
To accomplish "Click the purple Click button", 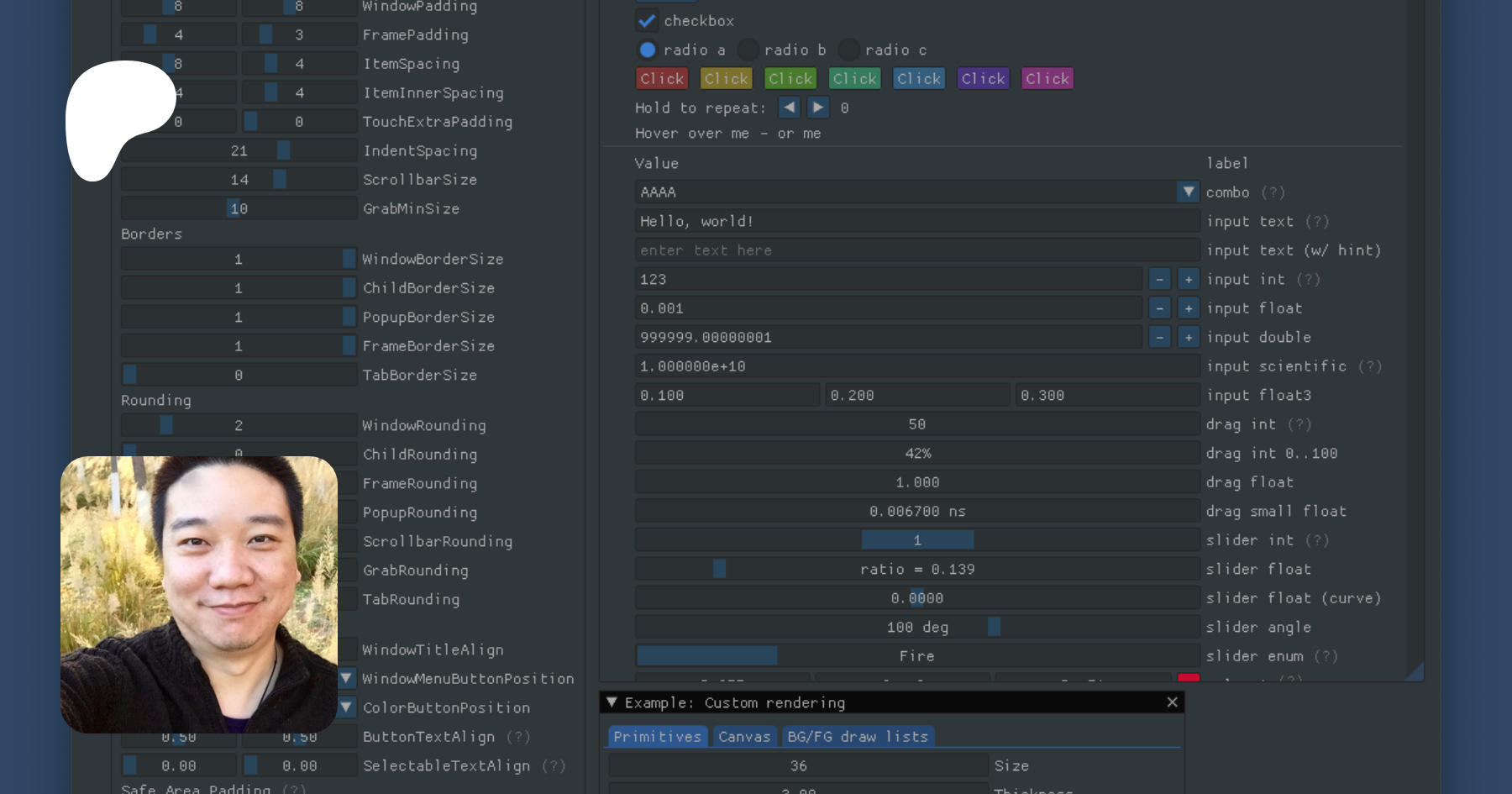I will click(x=983, y=79).
